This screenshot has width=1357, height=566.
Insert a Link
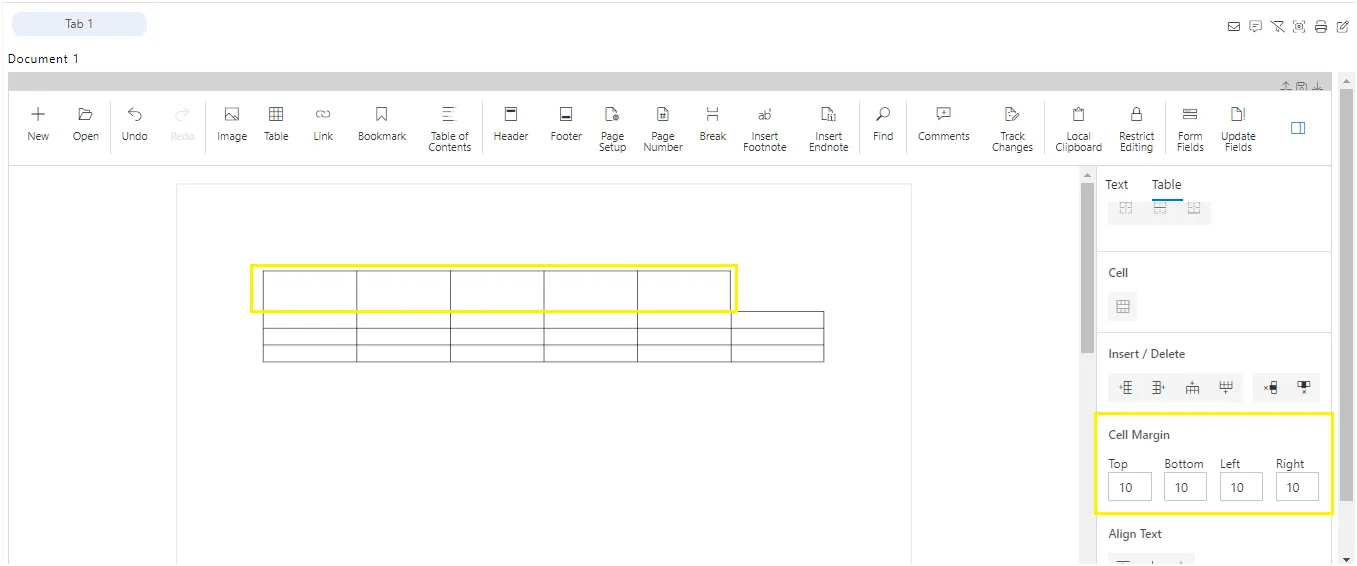(x=323, y=125)
